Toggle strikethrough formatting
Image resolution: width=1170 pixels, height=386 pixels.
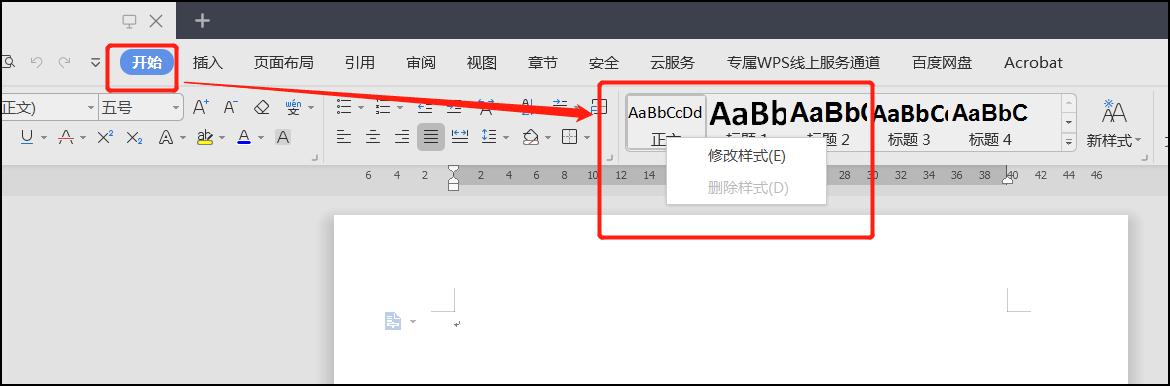(x=66, y=137)
